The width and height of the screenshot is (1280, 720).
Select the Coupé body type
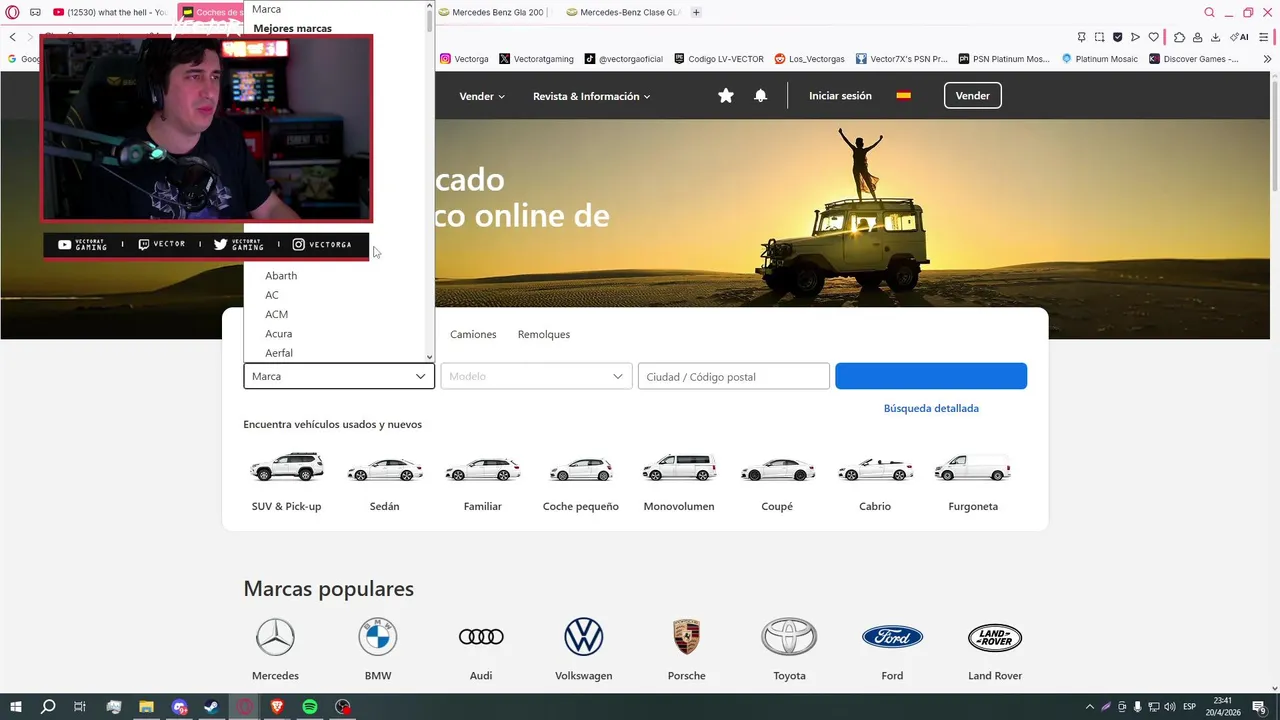tap(777, 482)
